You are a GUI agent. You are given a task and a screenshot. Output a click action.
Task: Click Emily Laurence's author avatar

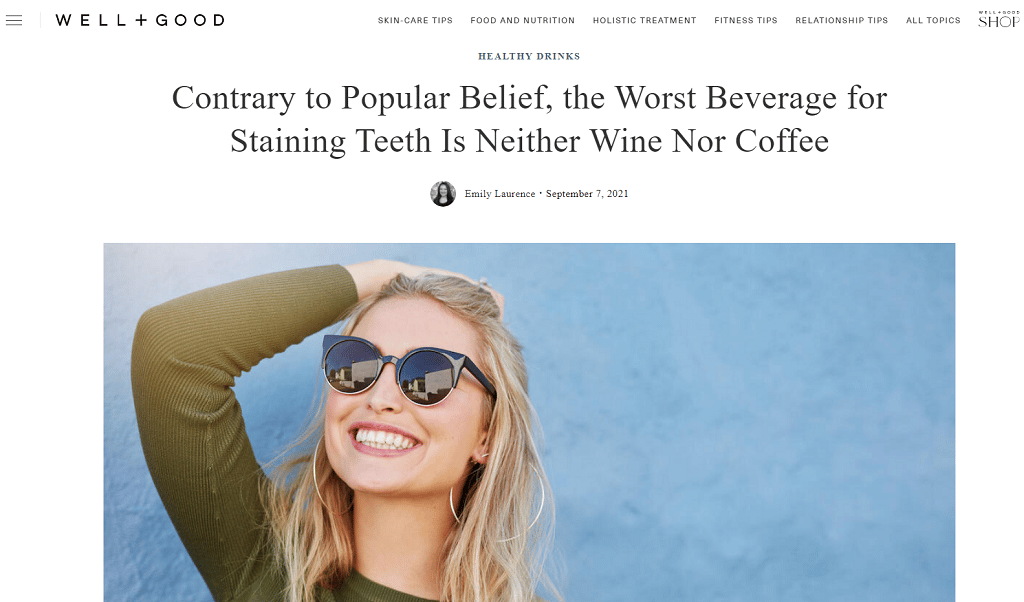[443, 194]
